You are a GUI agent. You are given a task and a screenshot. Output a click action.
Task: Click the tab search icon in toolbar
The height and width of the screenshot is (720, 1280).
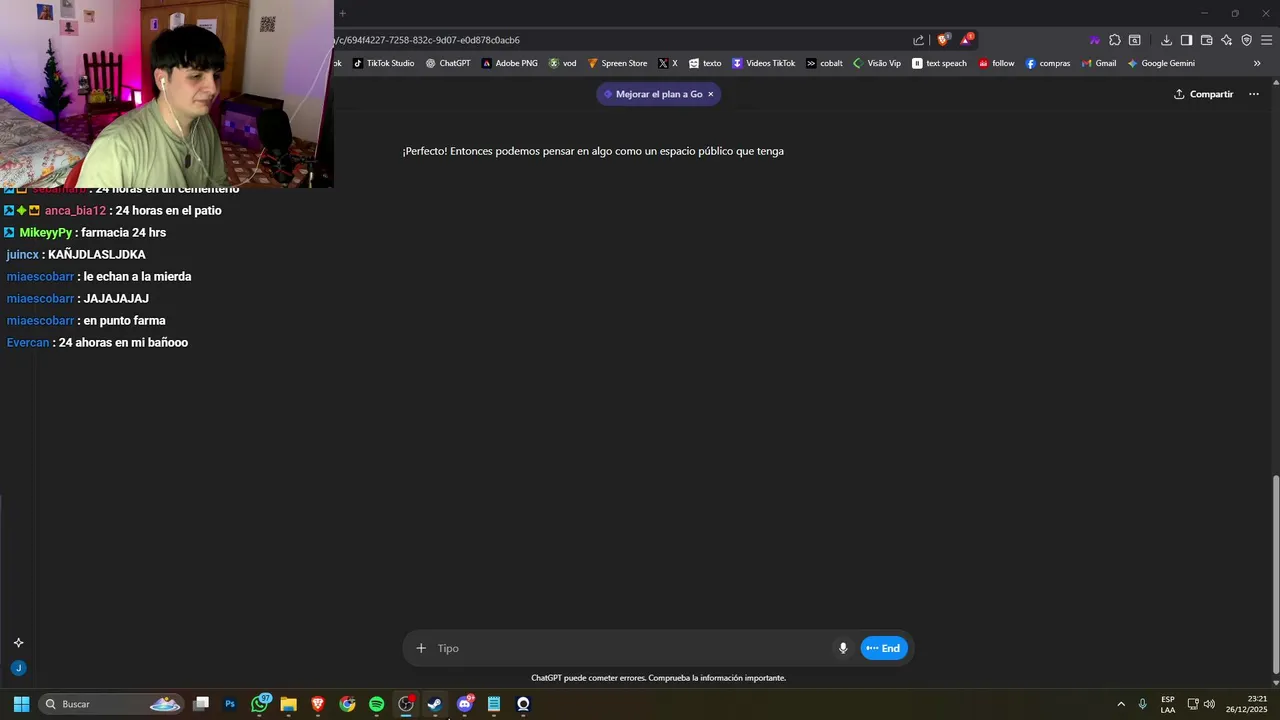tap(1135, 40)
